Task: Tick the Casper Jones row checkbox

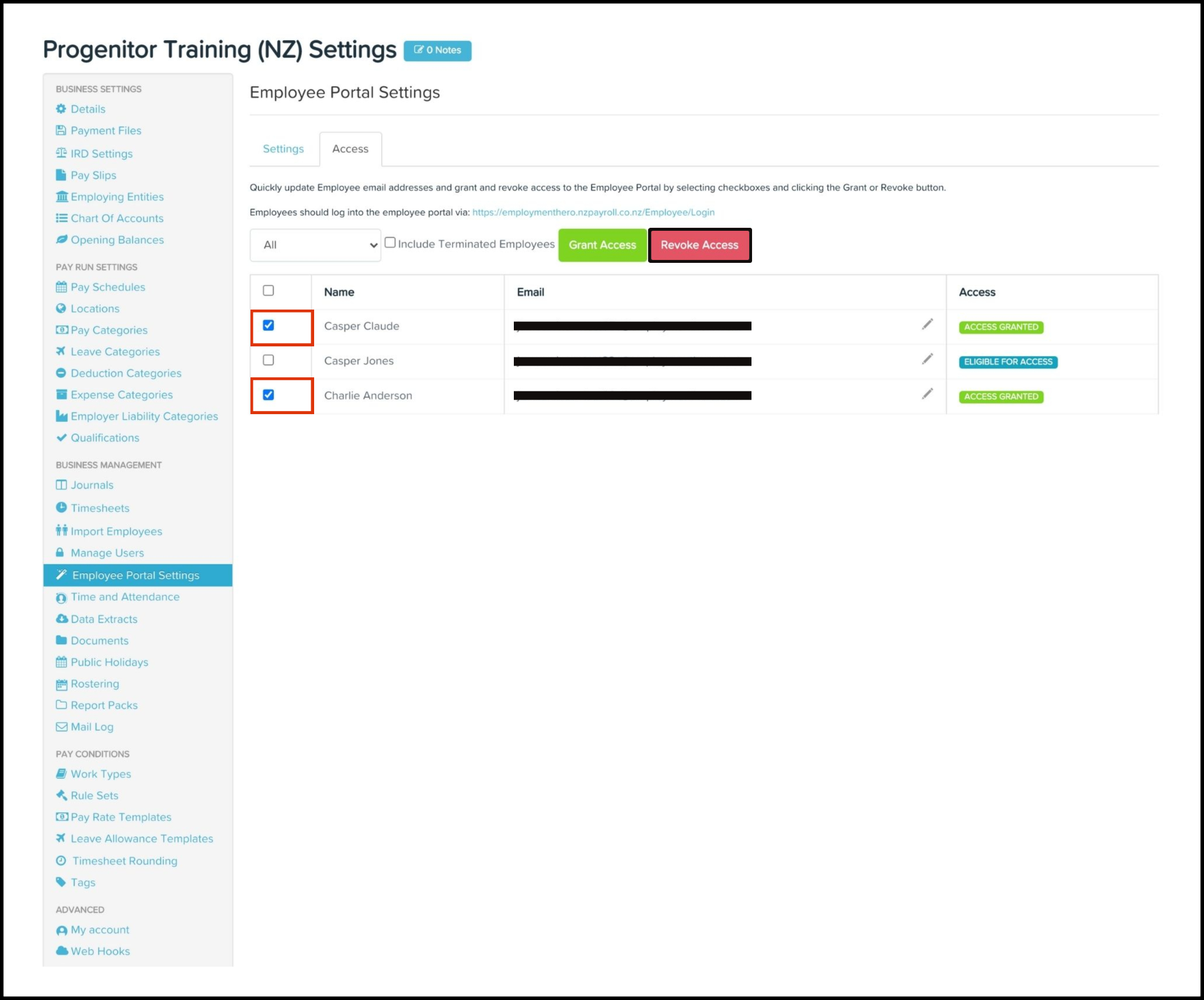Action: pos(269,360)
